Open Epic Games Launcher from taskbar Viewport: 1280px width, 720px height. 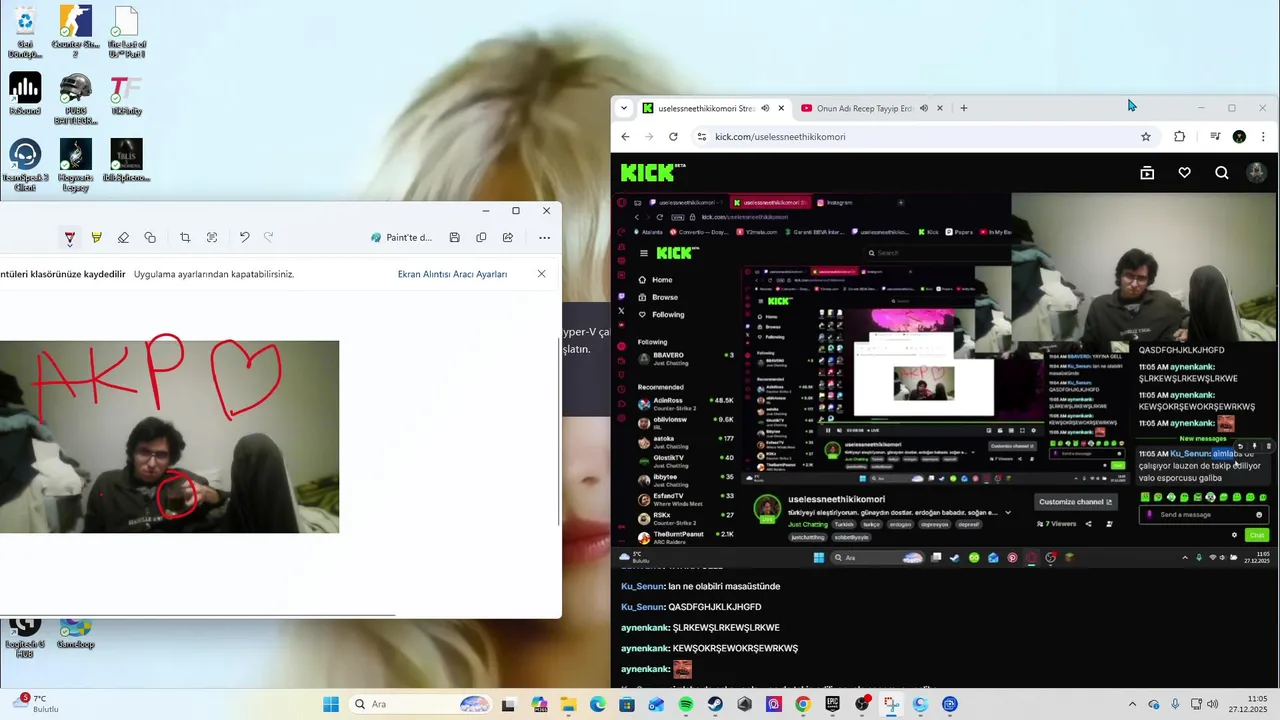(833, 704)
